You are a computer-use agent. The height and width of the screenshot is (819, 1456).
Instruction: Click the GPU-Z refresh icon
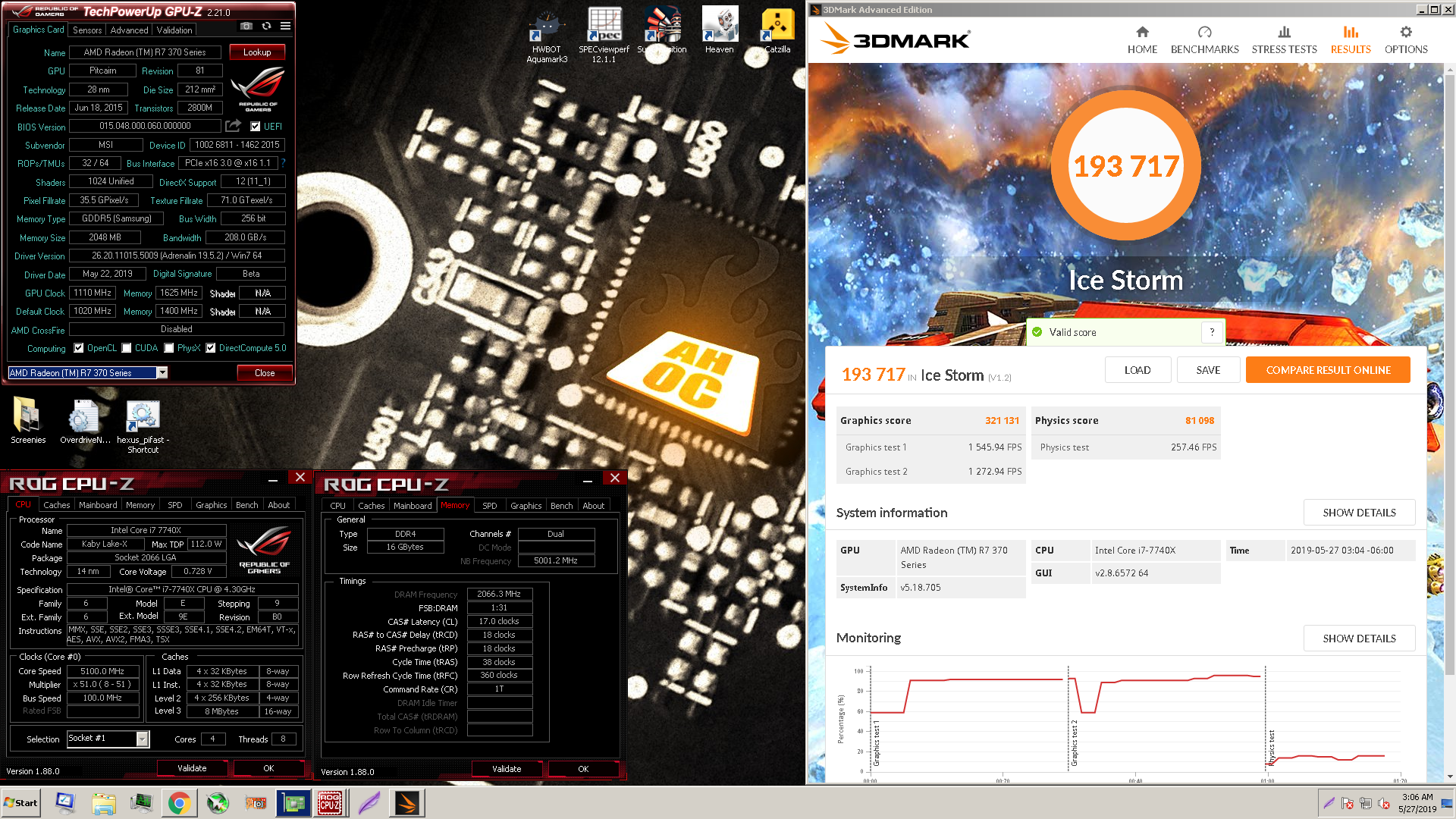click(266, 27)
